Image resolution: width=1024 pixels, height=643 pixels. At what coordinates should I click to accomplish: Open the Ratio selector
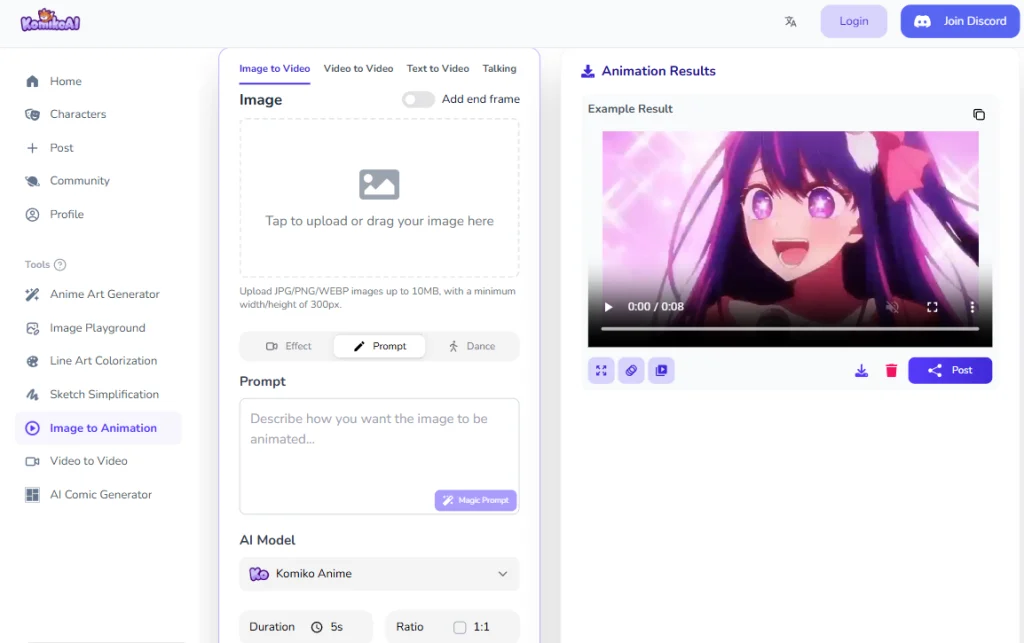(x=452, y=627)
